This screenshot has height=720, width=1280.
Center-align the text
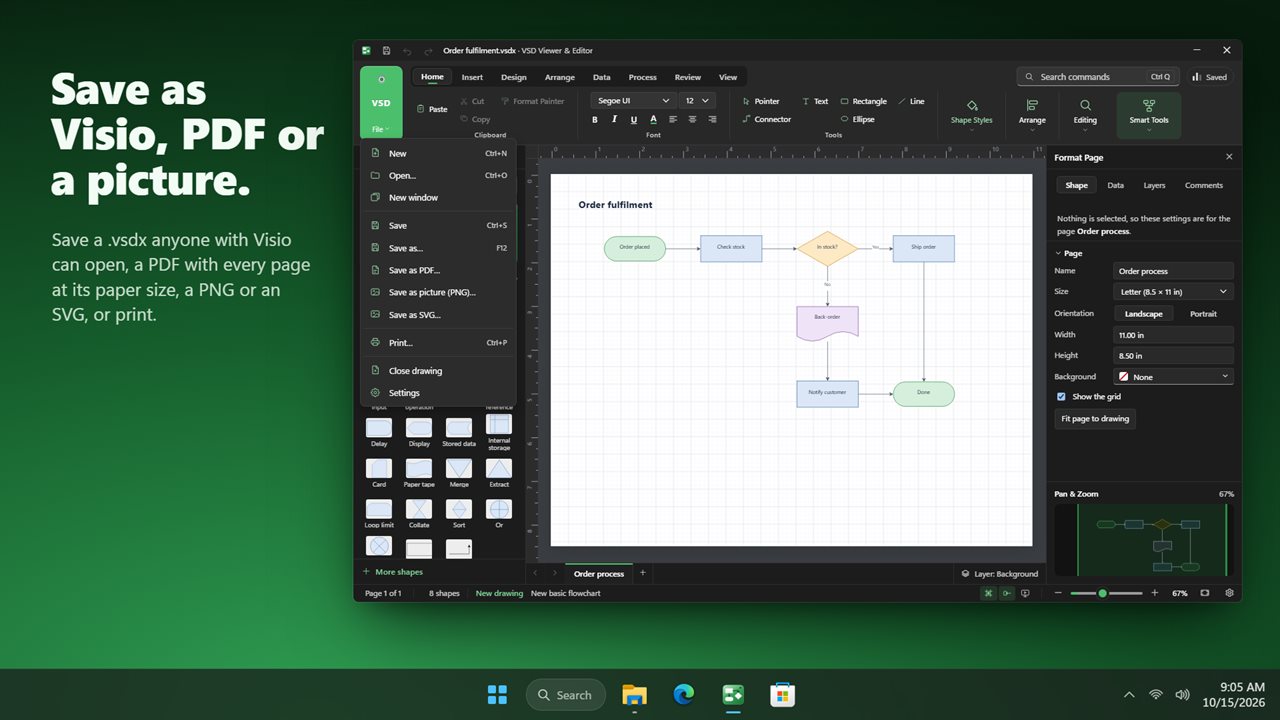coord(692,119)
